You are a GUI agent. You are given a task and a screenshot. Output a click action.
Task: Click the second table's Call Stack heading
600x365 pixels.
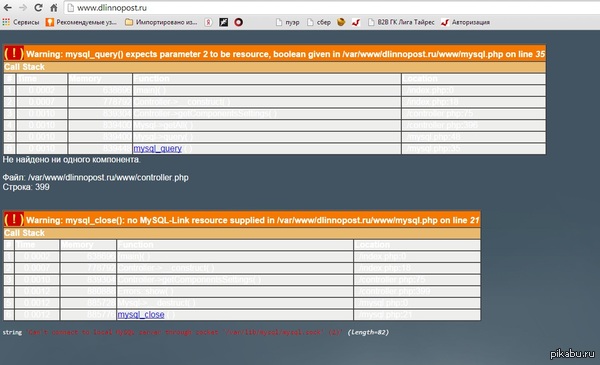click(x=24, y=233)
